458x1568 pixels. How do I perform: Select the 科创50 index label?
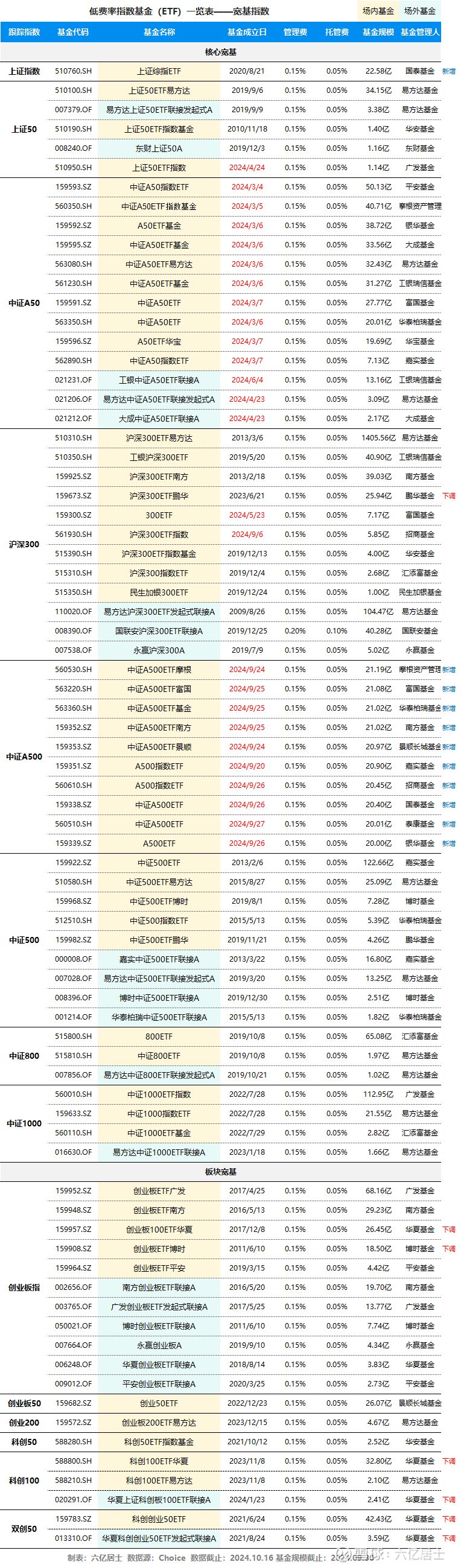pos(24,1442)
